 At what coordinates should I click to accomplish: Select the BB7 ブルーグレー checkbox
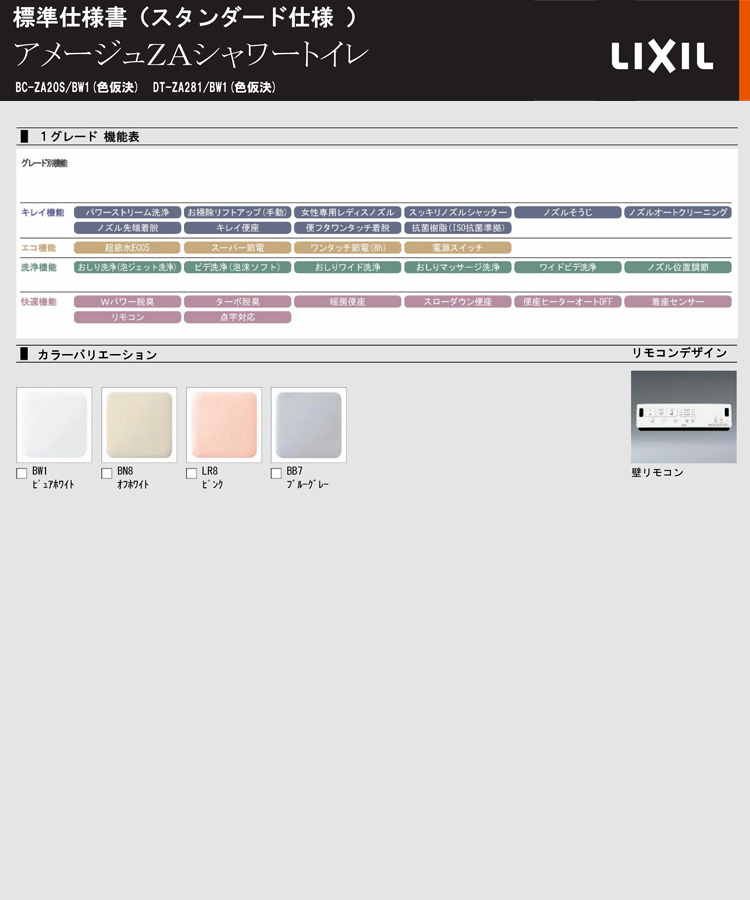click(277, 474)
